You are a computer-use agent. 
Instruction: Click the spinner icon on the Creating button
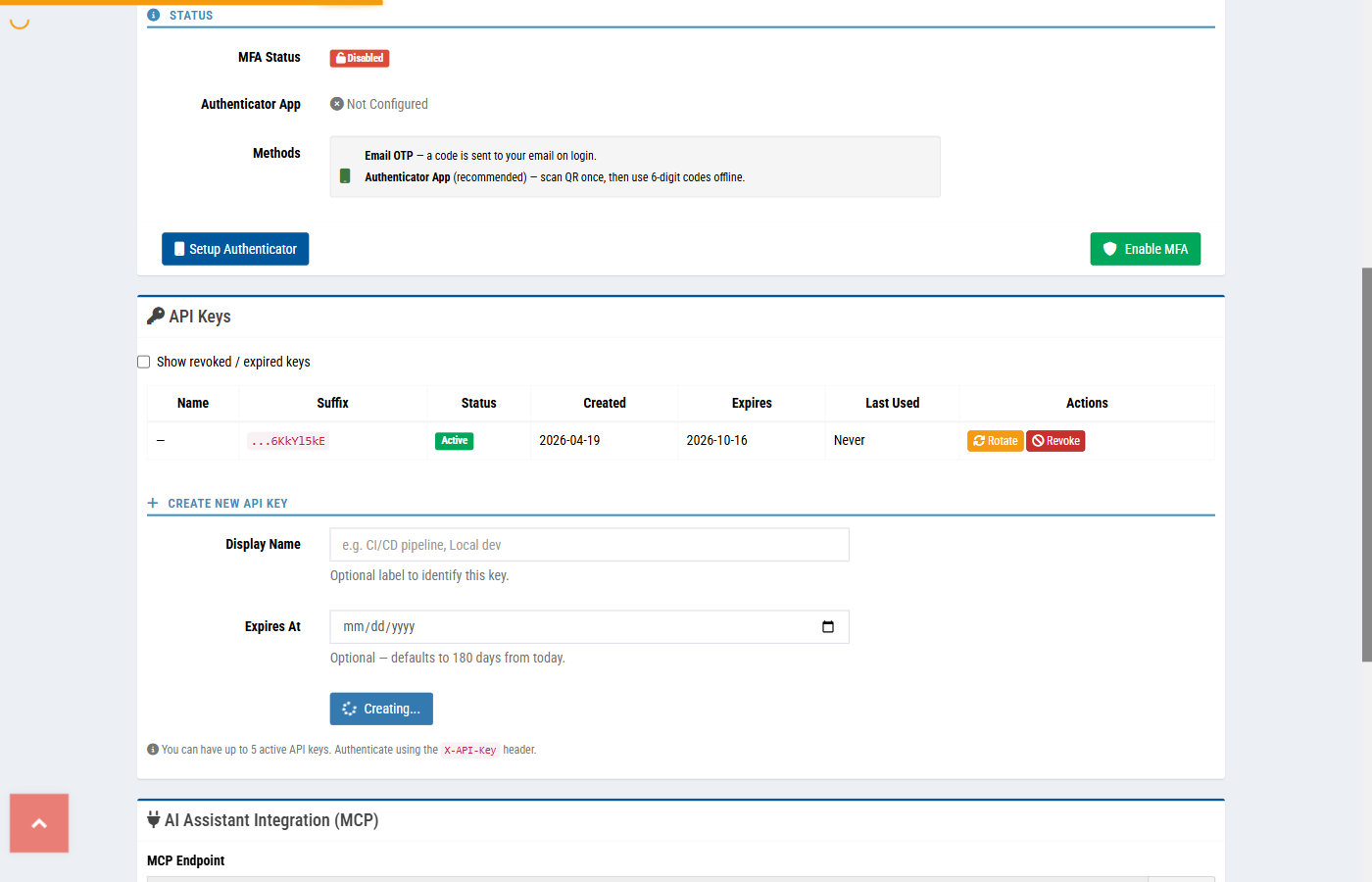pyautogui.click(x=349, y=709)
